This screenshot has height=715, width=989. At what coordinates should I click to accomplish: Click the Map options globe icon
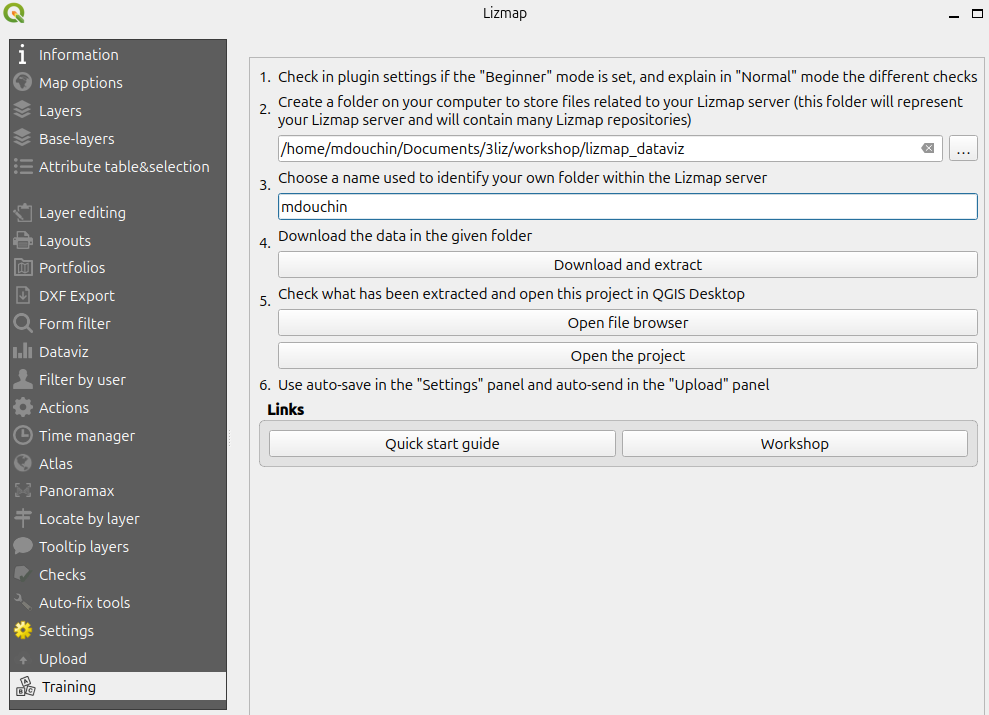click(x=23, y=83)
